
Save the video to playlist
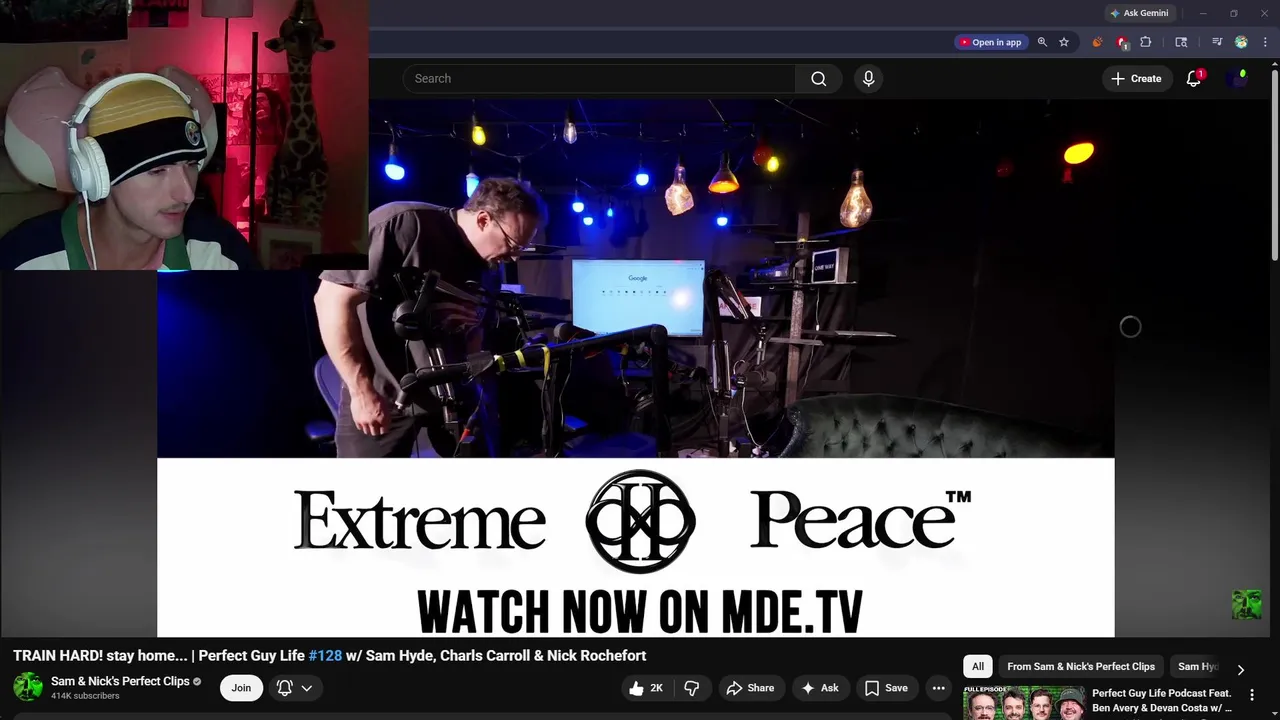click(x=886, y=688)
